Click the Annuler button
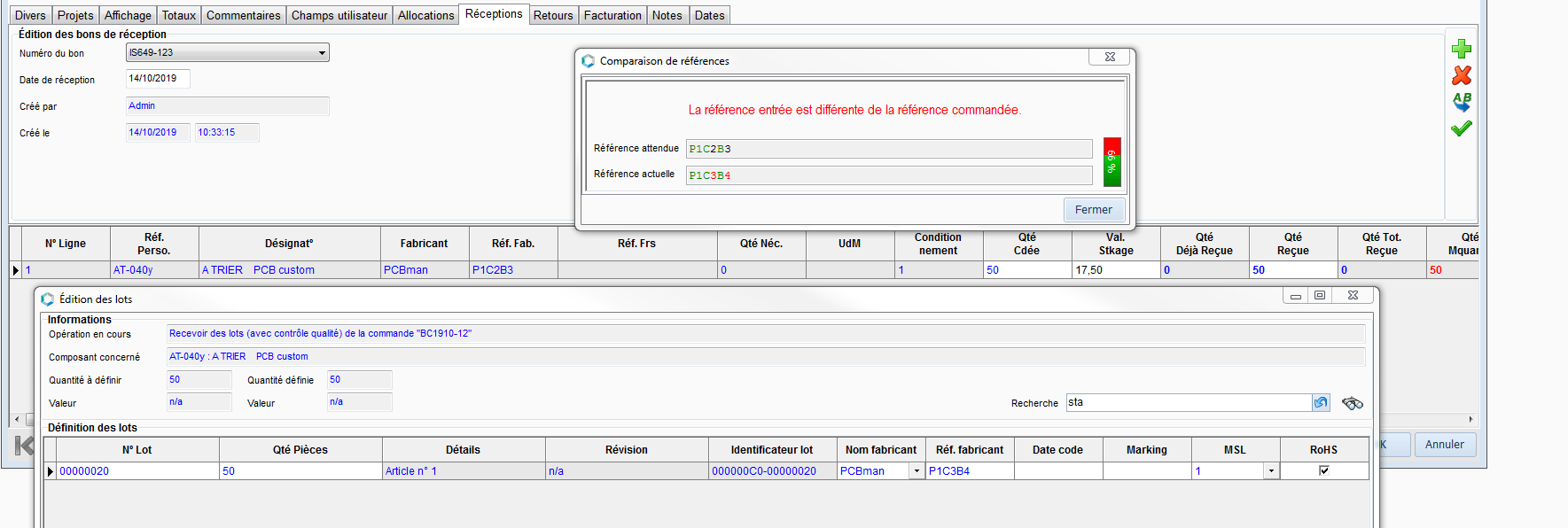1568x528 pixels. click(x=1445, y=445)
